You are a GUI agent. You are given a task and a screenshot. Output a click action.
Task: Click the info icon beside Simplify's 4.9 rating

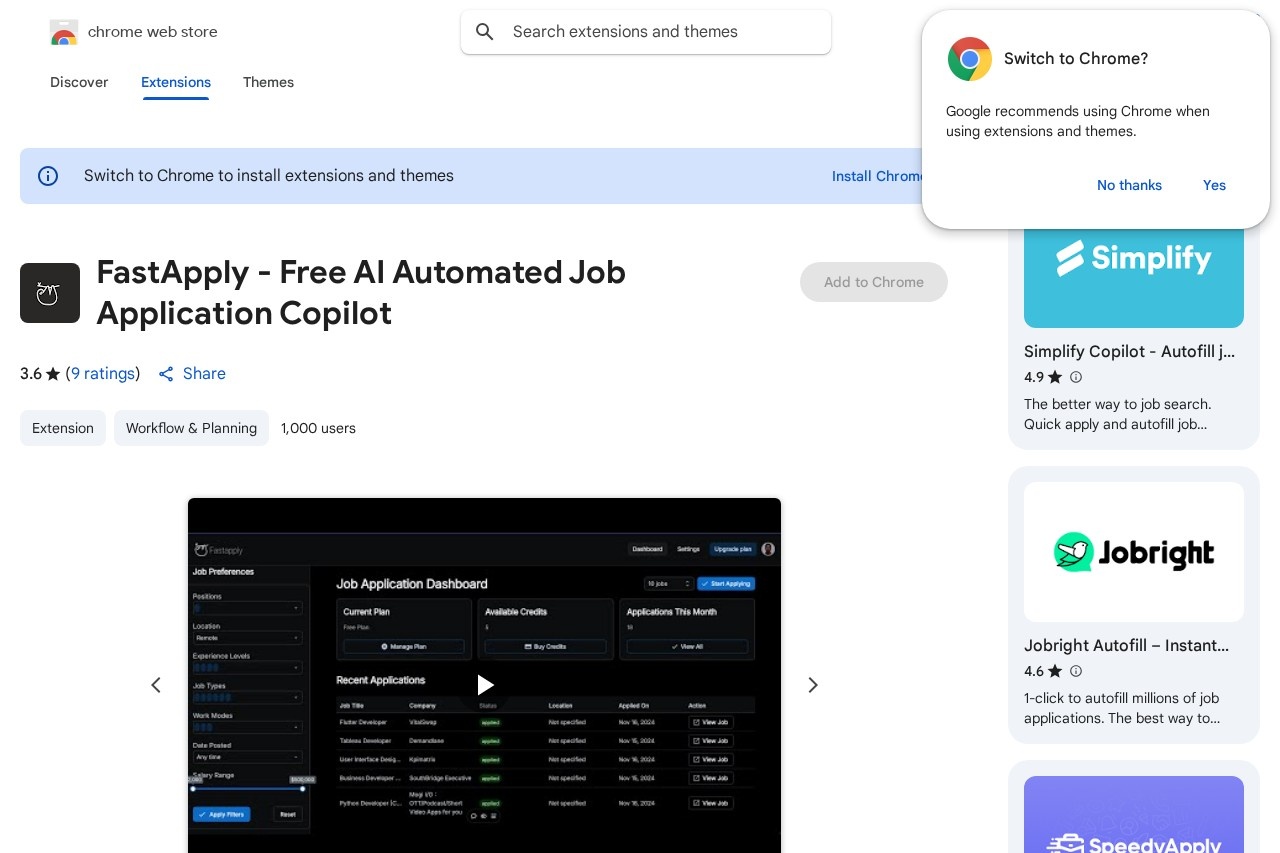(1076, 377)
